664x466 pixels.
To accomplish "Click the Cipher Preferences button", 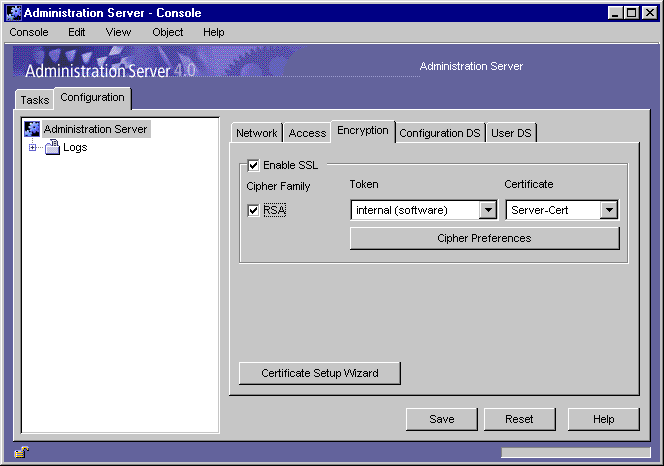I will 484,238.
